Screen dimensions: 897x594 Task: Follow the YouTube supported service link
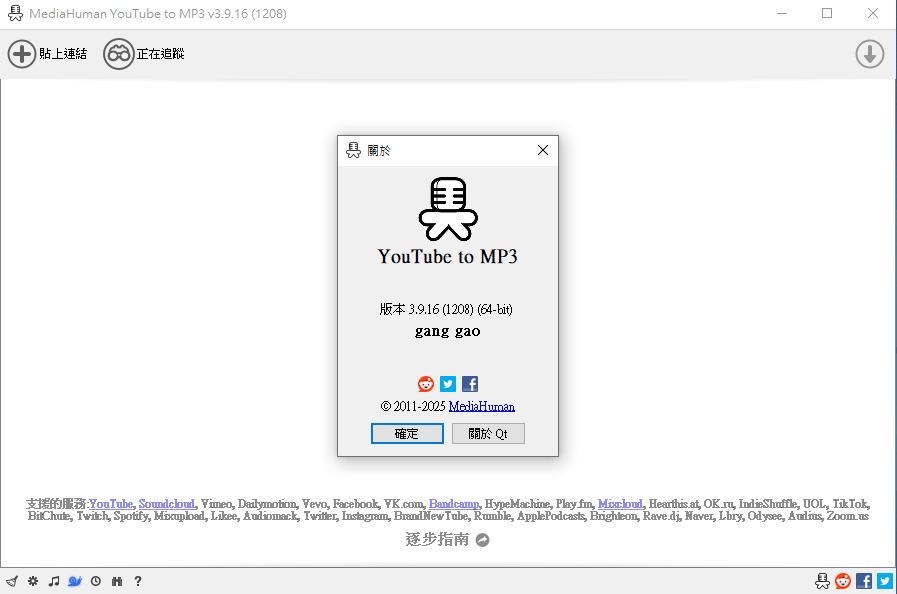111,504
